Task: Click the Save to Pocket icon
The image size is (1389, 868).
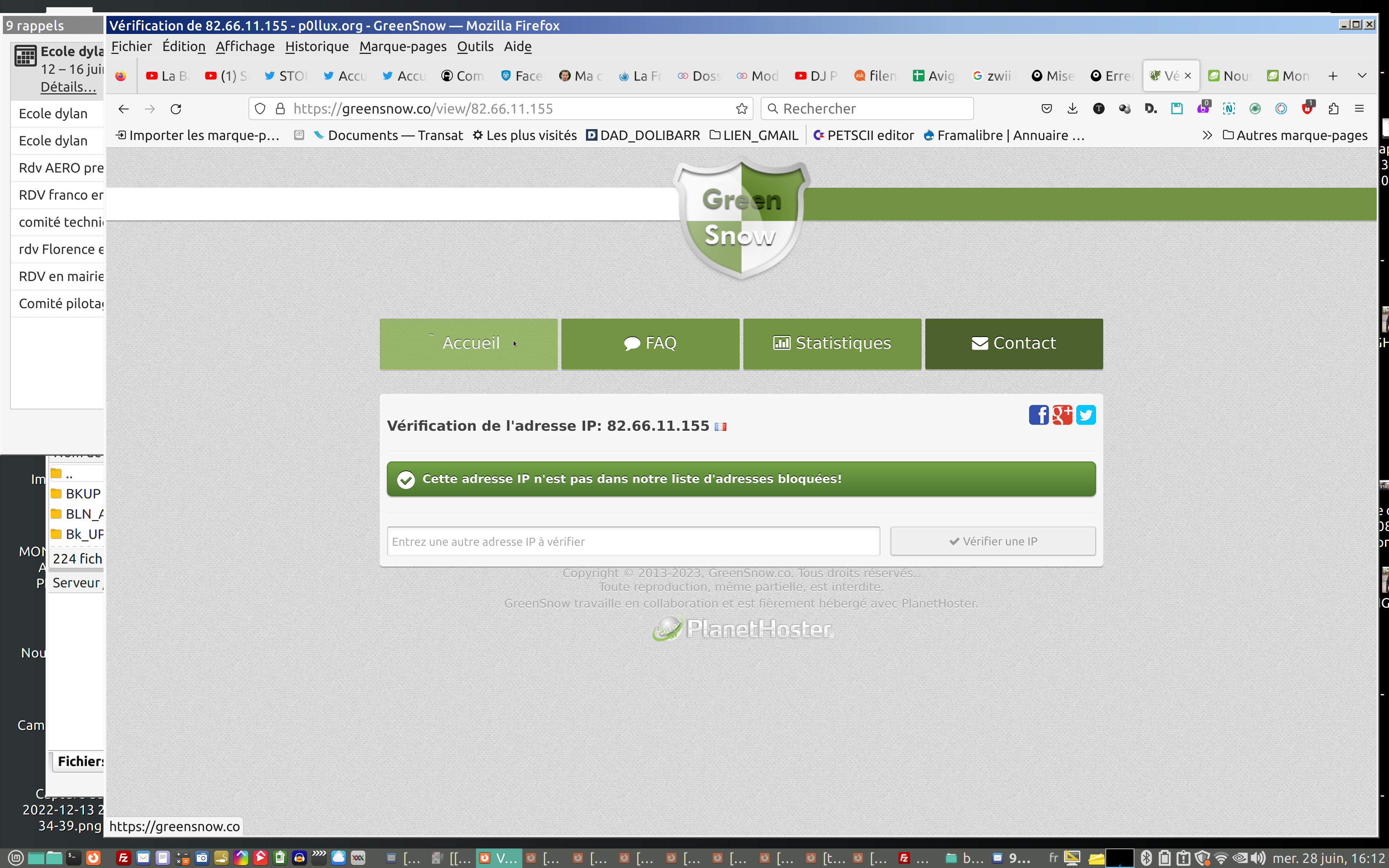Action: pyautogui.click(x=1046, y=109)
